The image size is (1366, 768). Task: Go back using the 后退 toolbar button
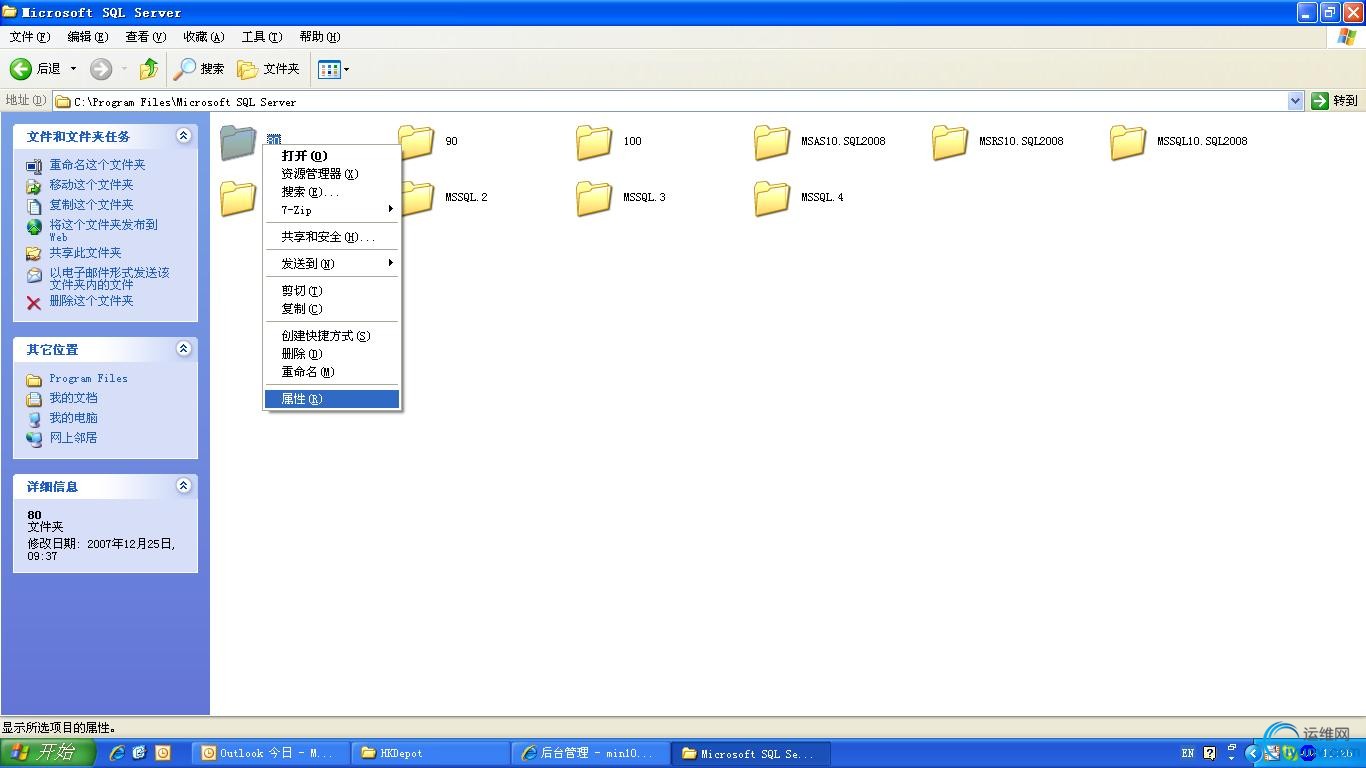[35, 69]
